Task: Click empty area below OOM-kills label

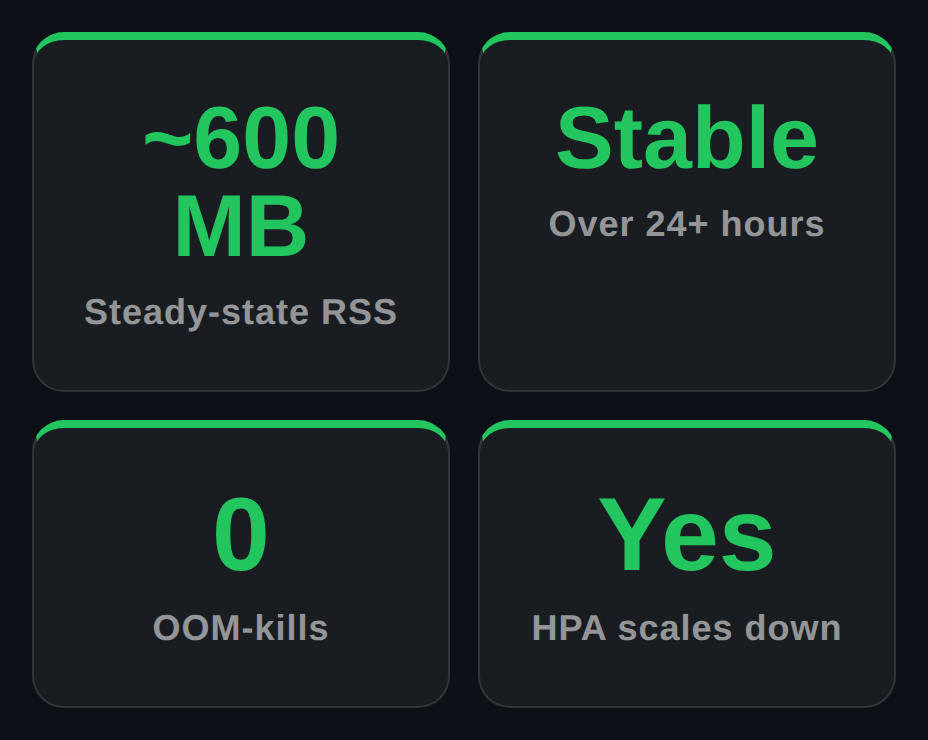Action: coord(241,675)
